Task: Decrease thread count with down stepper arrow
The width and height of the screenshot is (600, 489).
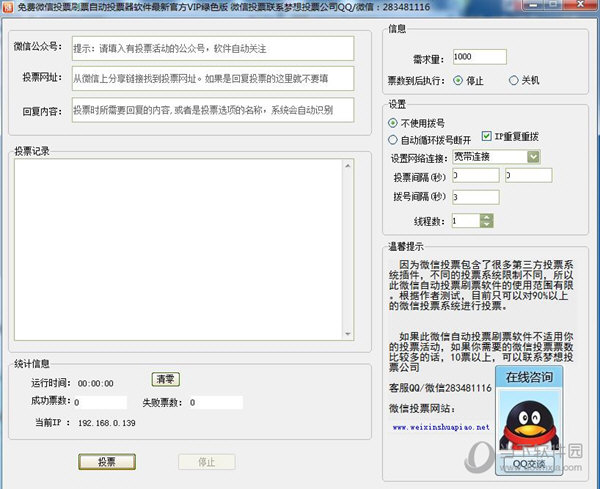Action: [x=486, y=224]
